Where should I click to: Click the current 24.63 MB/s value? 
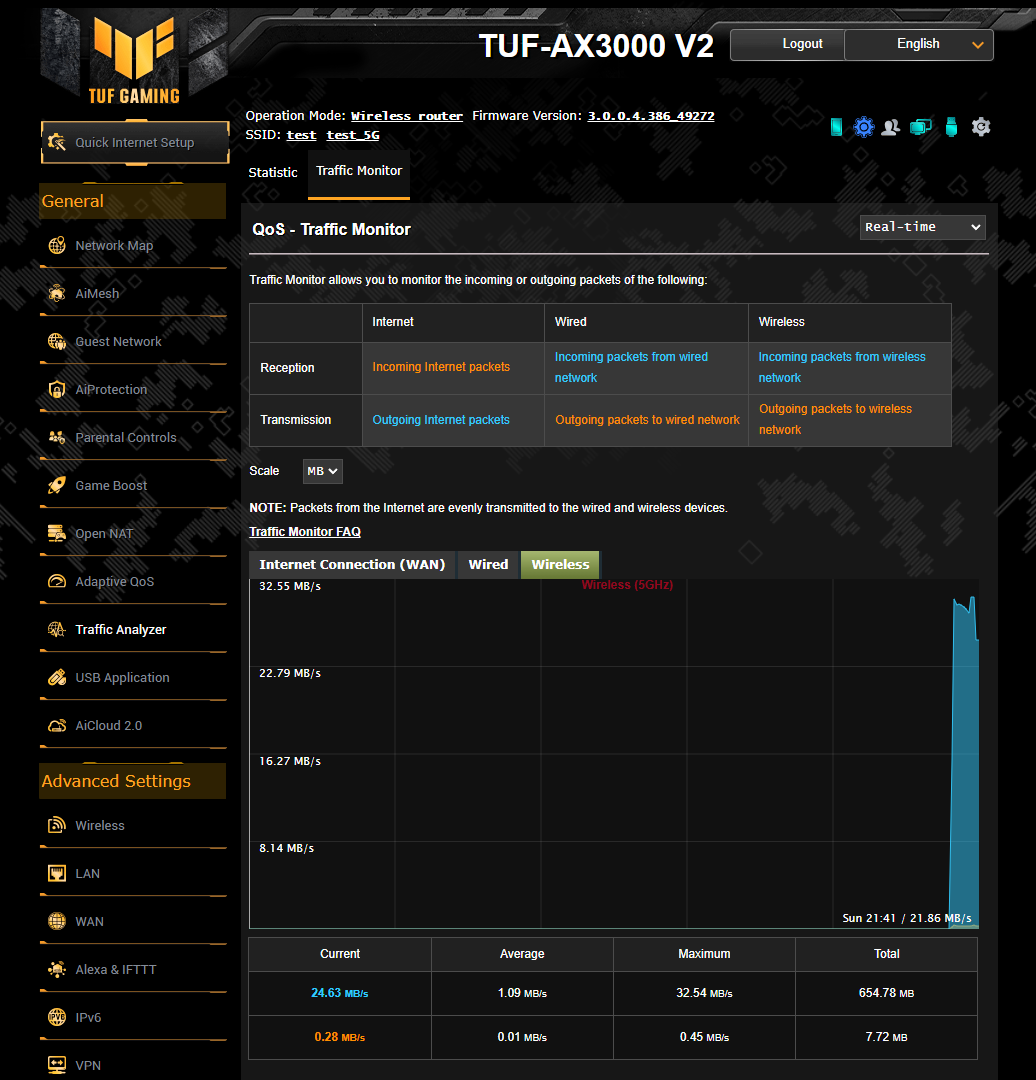click(340, 993)
